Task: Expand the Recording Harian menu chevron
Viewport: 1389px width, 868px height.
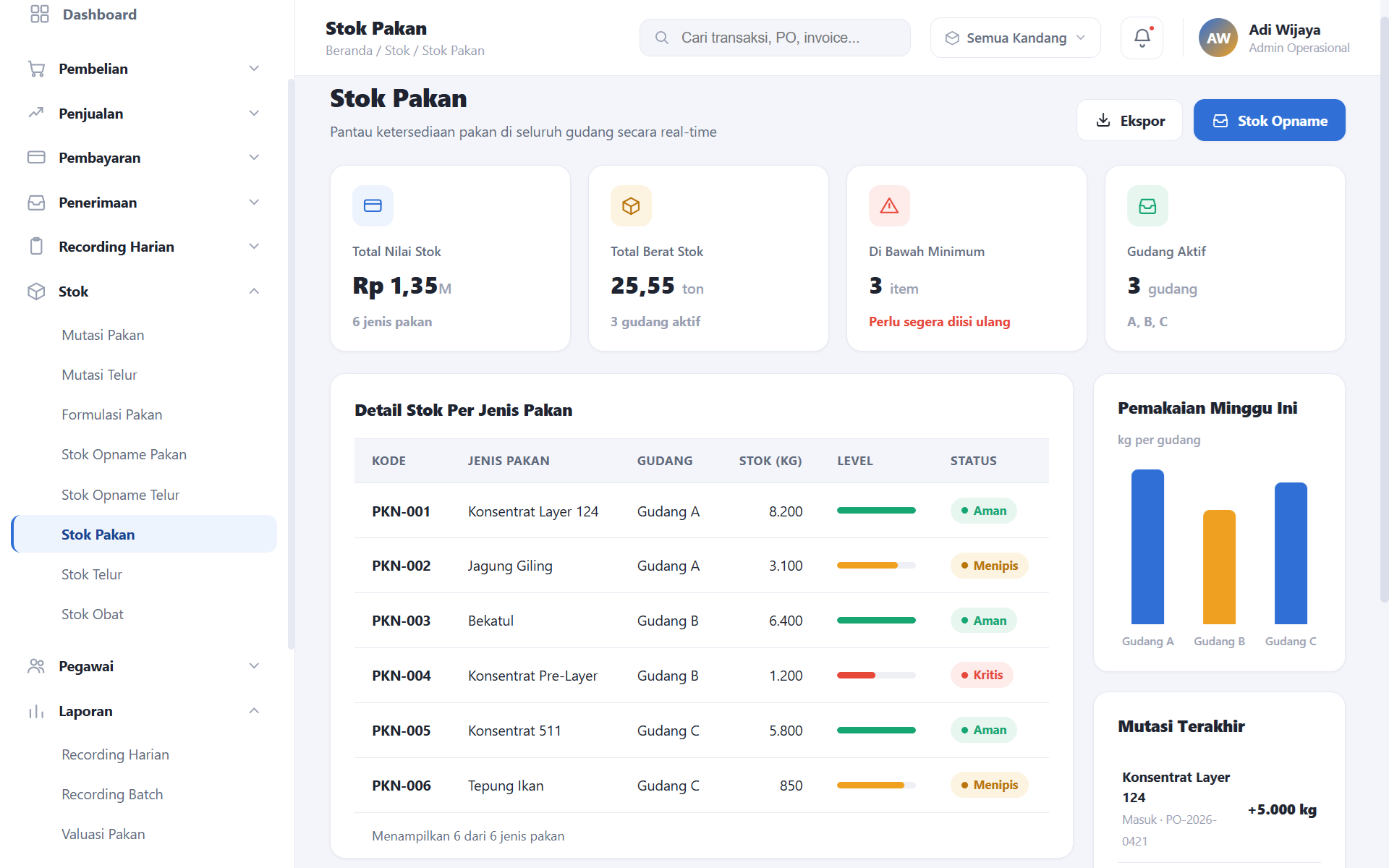Action: (x=254, y=247)
